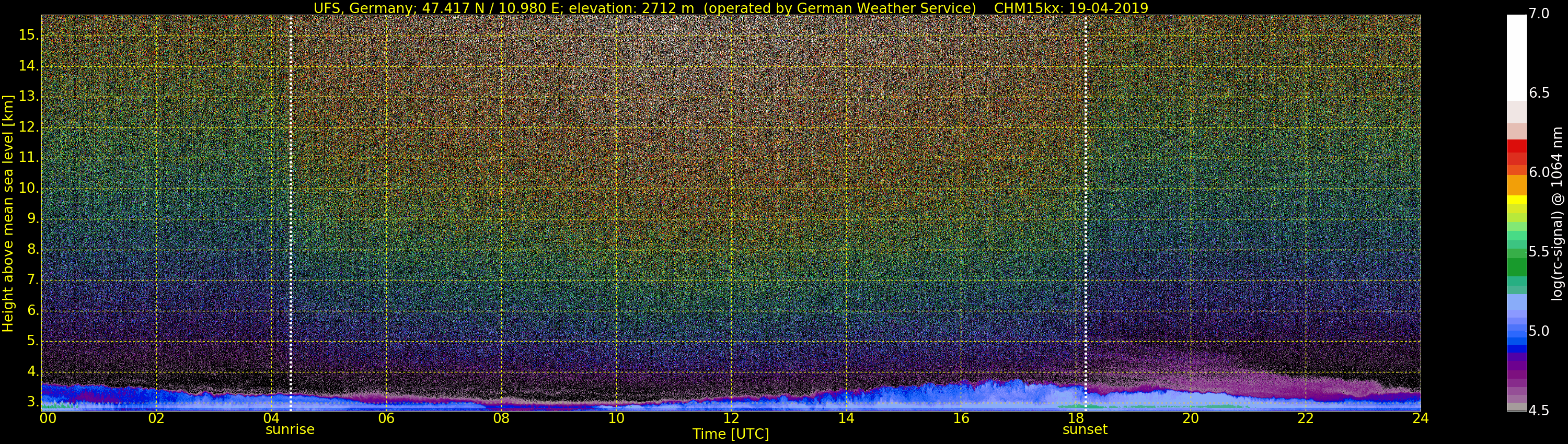The height and width of the screenshot is (444, 1568).
Task: Click the station title starting 'UFS, Germany'
Action: 645,8
